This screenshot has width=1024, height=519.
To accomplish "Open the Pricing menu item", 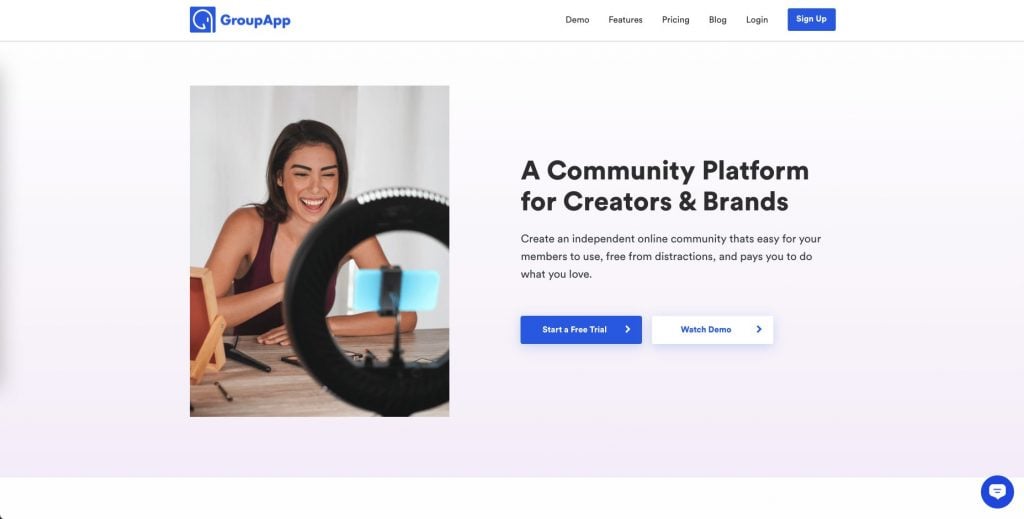I will pos(675,20).
